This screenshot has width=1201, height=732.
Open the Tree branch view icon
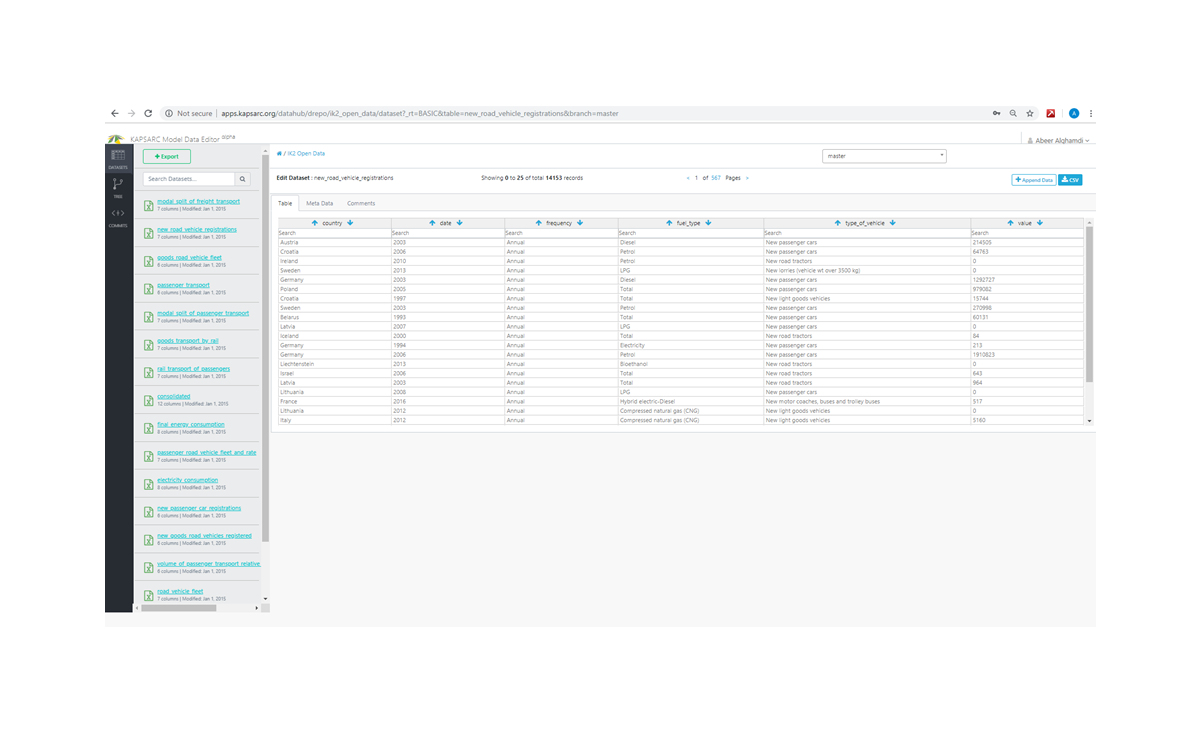[x=118, y=185]
